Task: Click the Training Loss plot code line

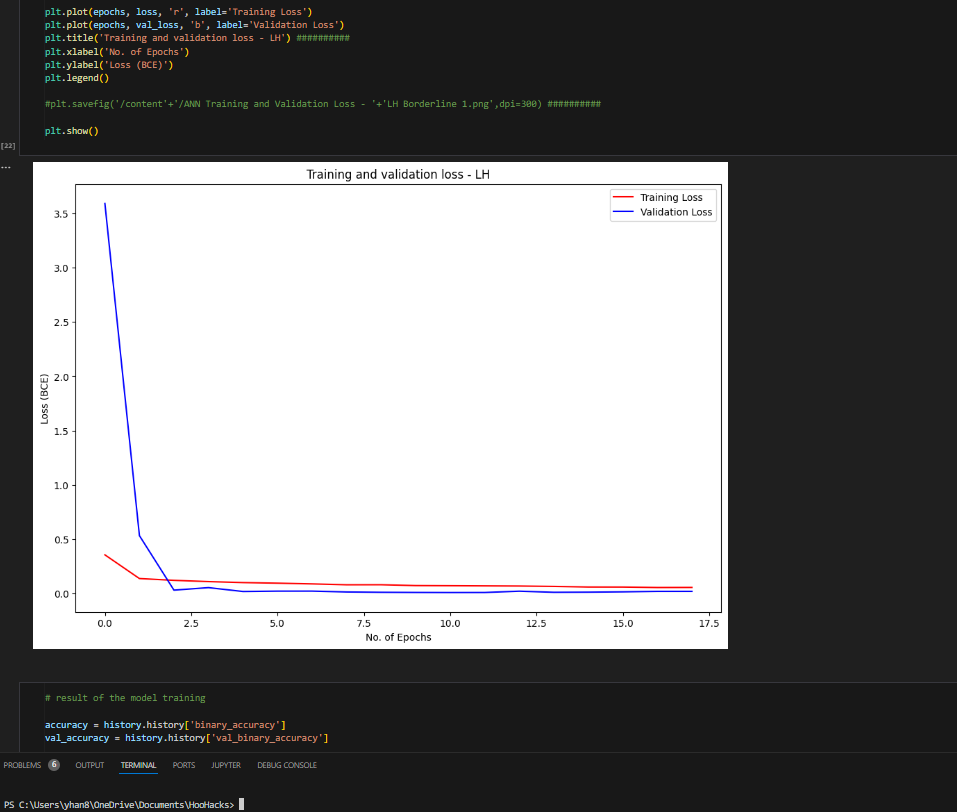Action: pyautogui.click(x=178, y=12)
